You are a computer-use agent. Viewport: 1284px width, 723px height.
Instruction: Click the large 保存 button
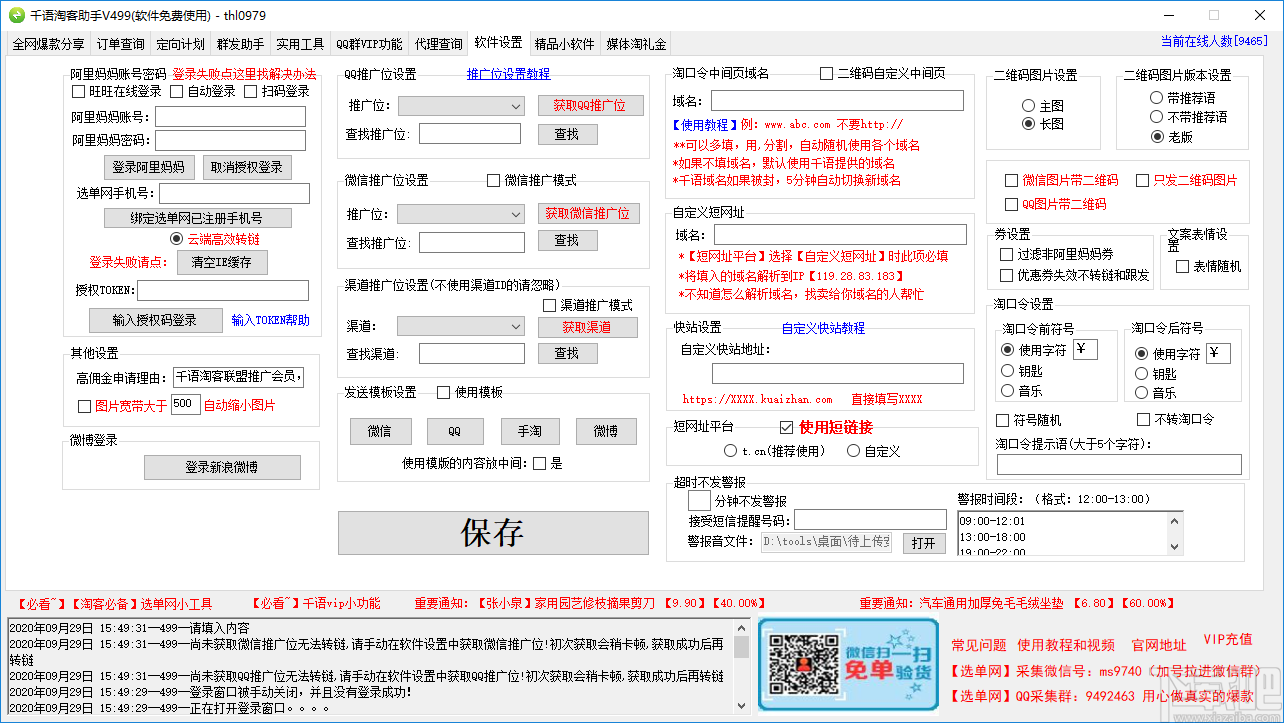pos(492,532)
